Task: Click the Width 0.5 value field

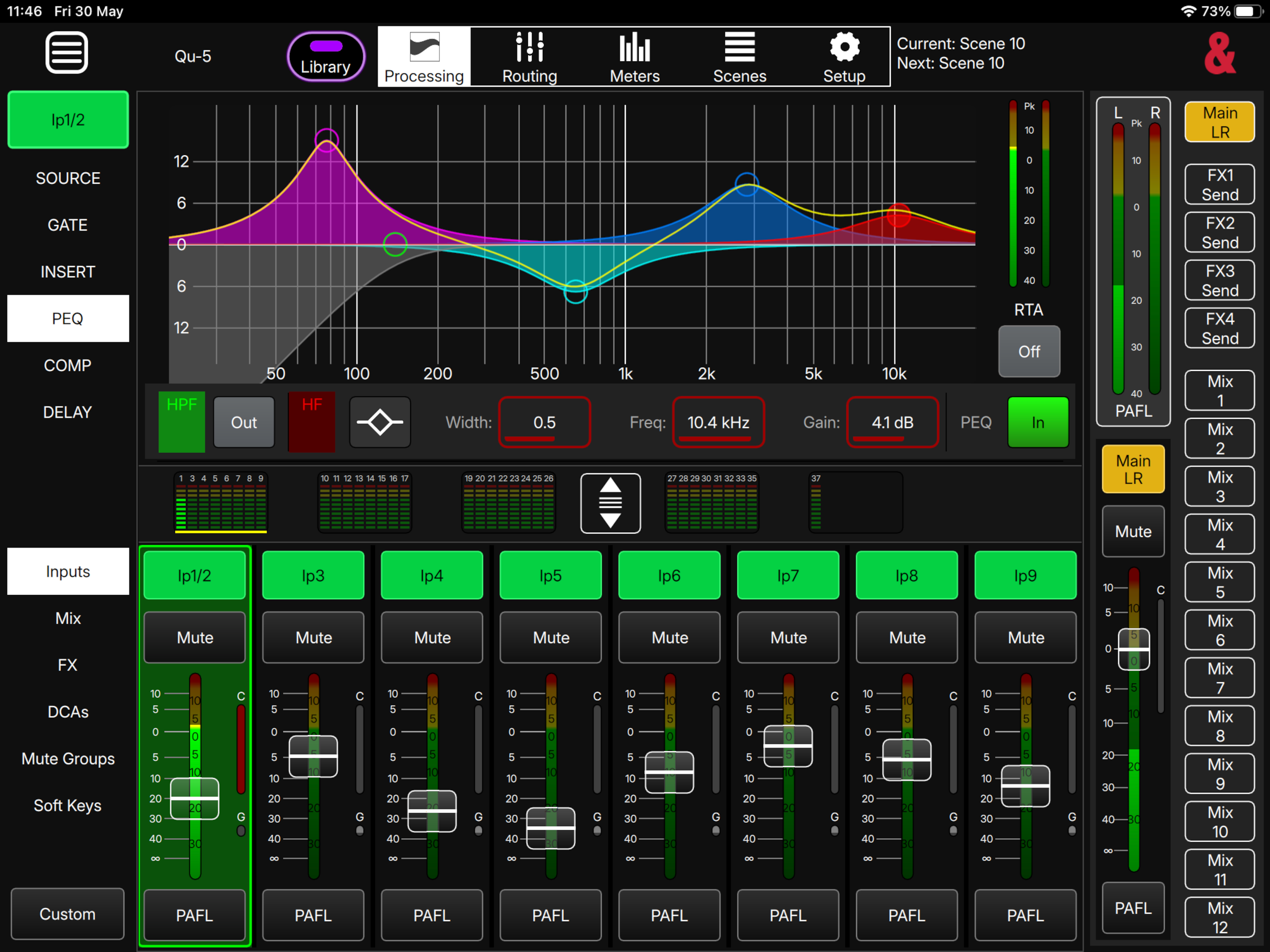Action: [545, 422]
